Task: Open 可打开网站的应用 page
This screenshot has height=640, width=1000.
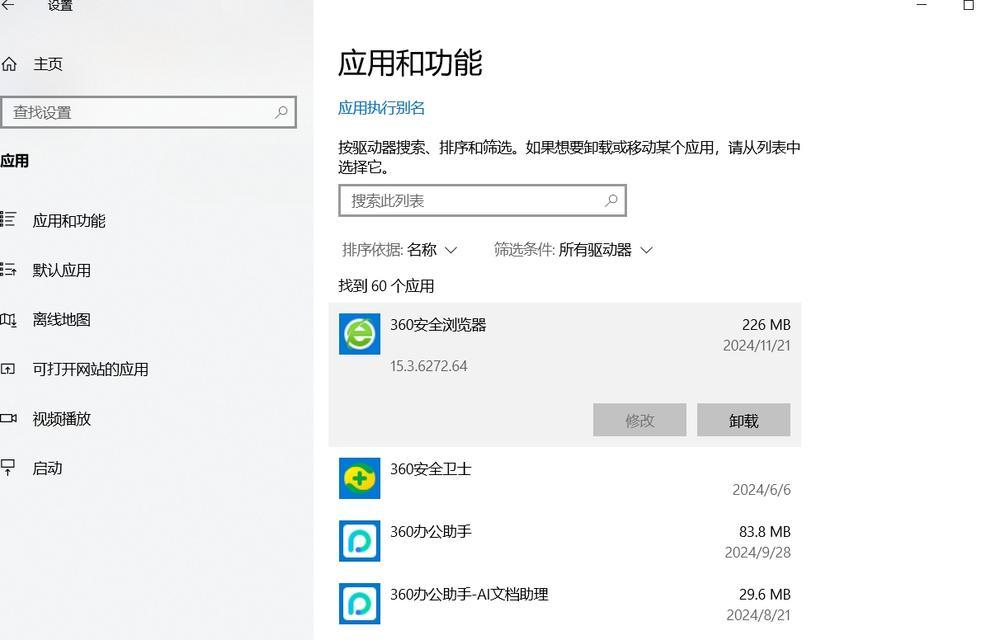Action: 91,369
